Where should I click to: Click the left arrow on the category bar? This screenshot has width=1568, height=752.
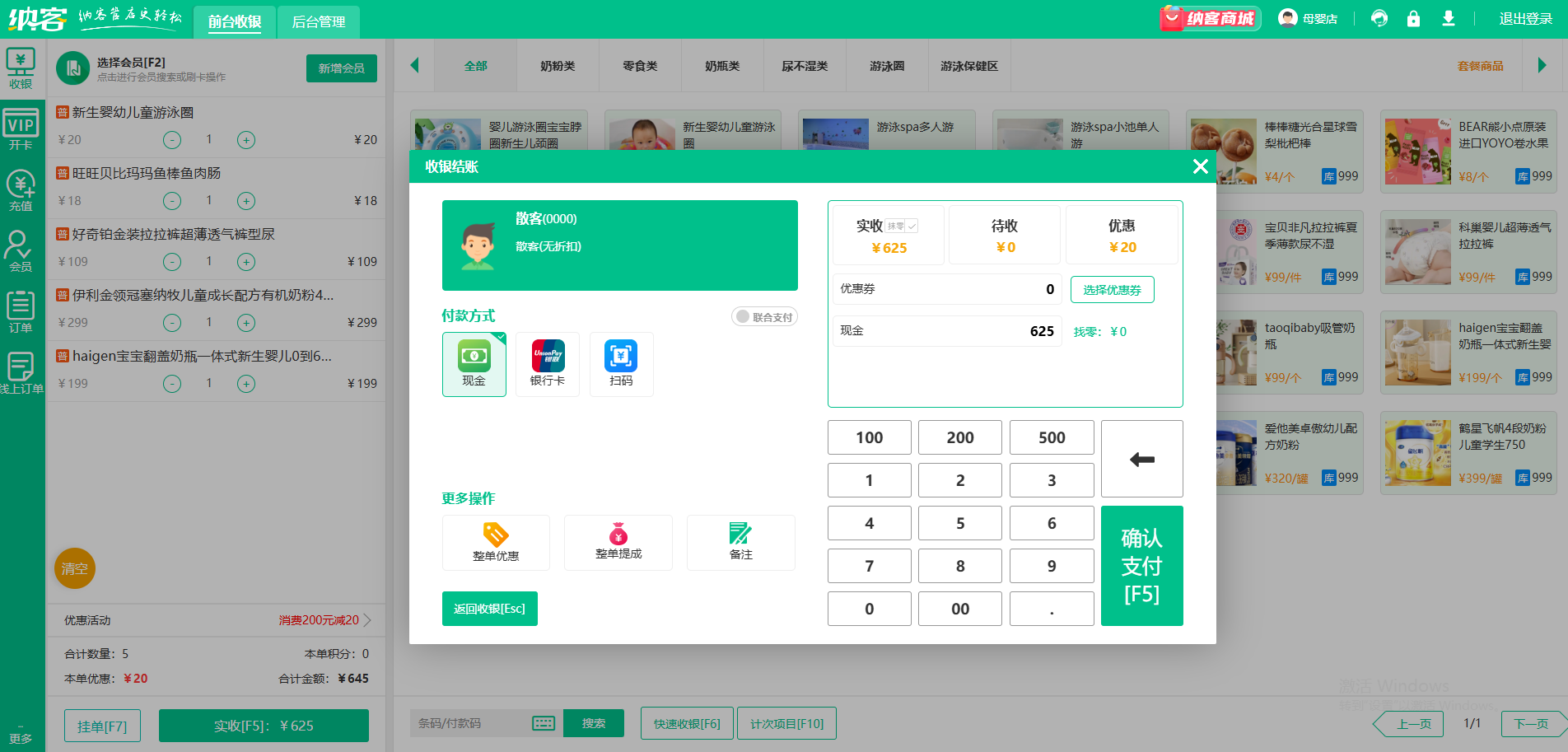(414, 66)
